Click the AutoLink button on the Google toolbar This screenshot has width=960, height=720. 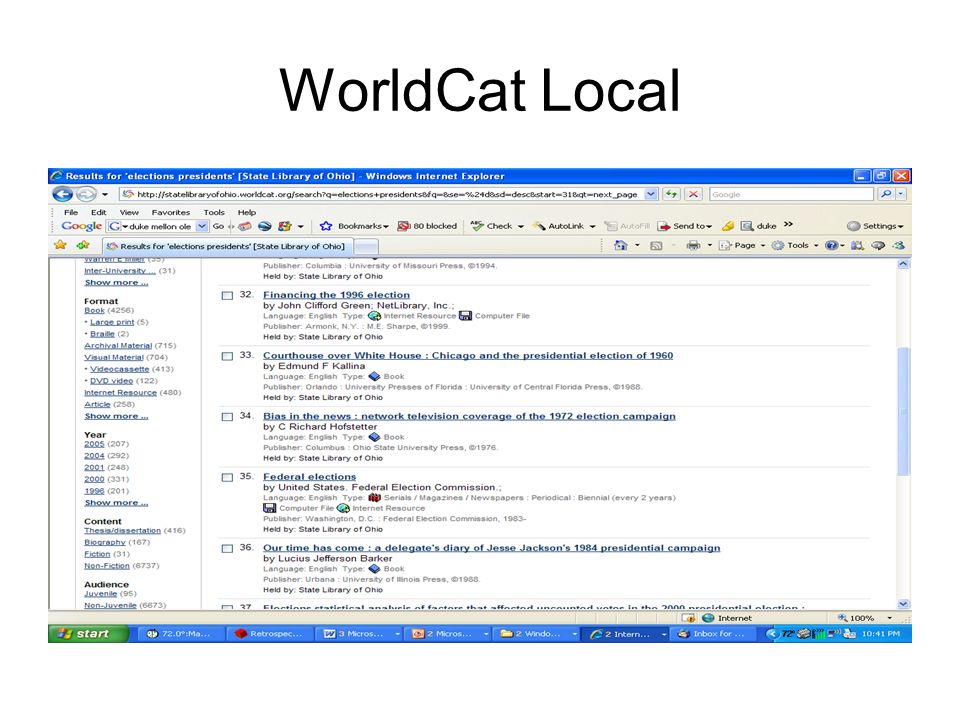point(564,226)
